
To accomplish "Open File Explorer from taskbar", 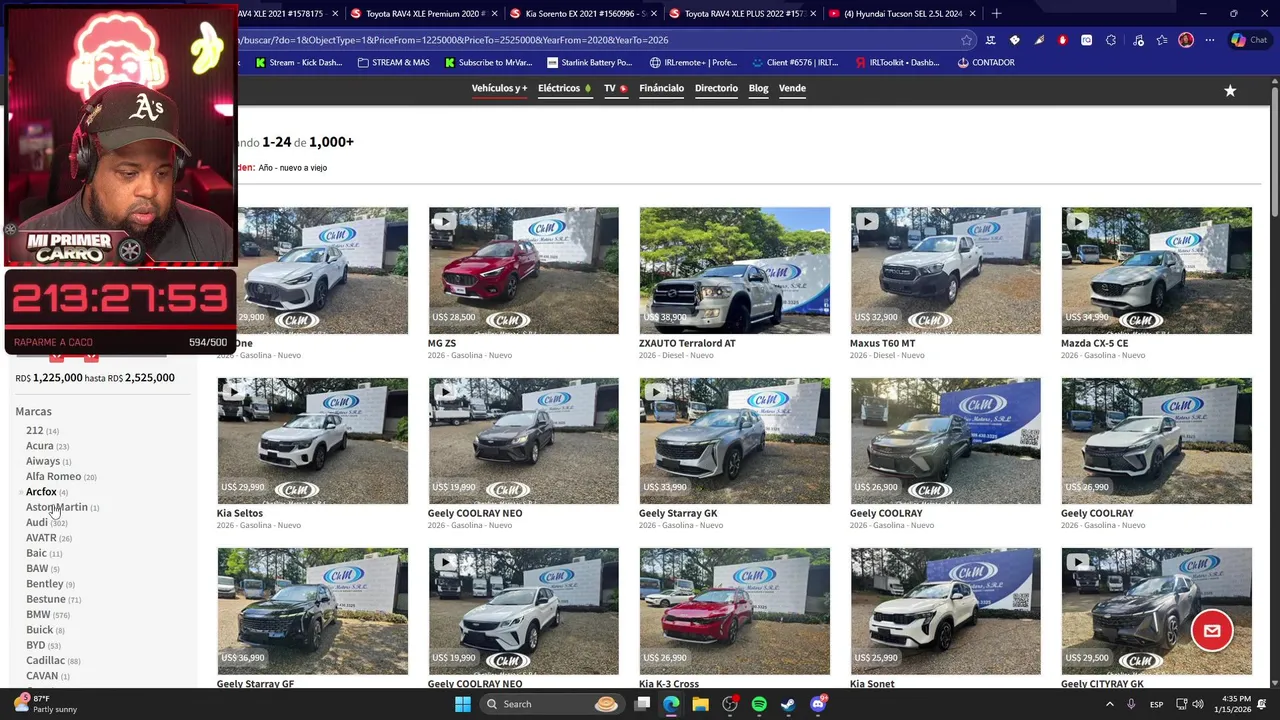I will click(700, 704).
